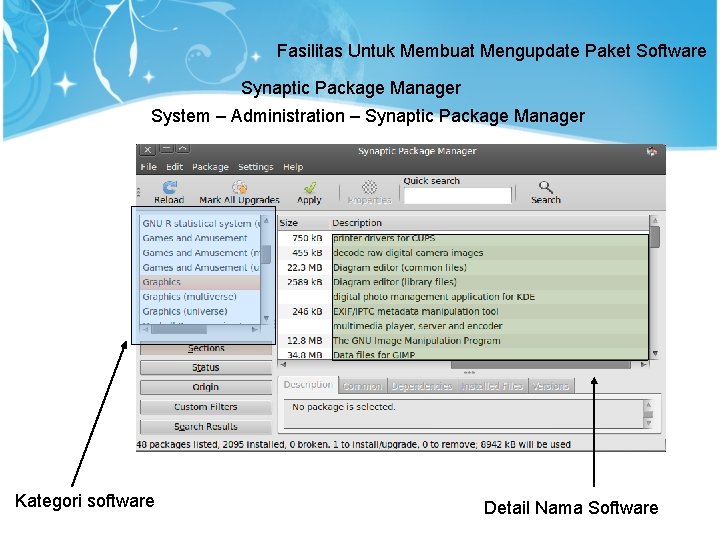Switch to the Versions tab
This screenshot has height=540, width=720.
click(x=551, y=386)
